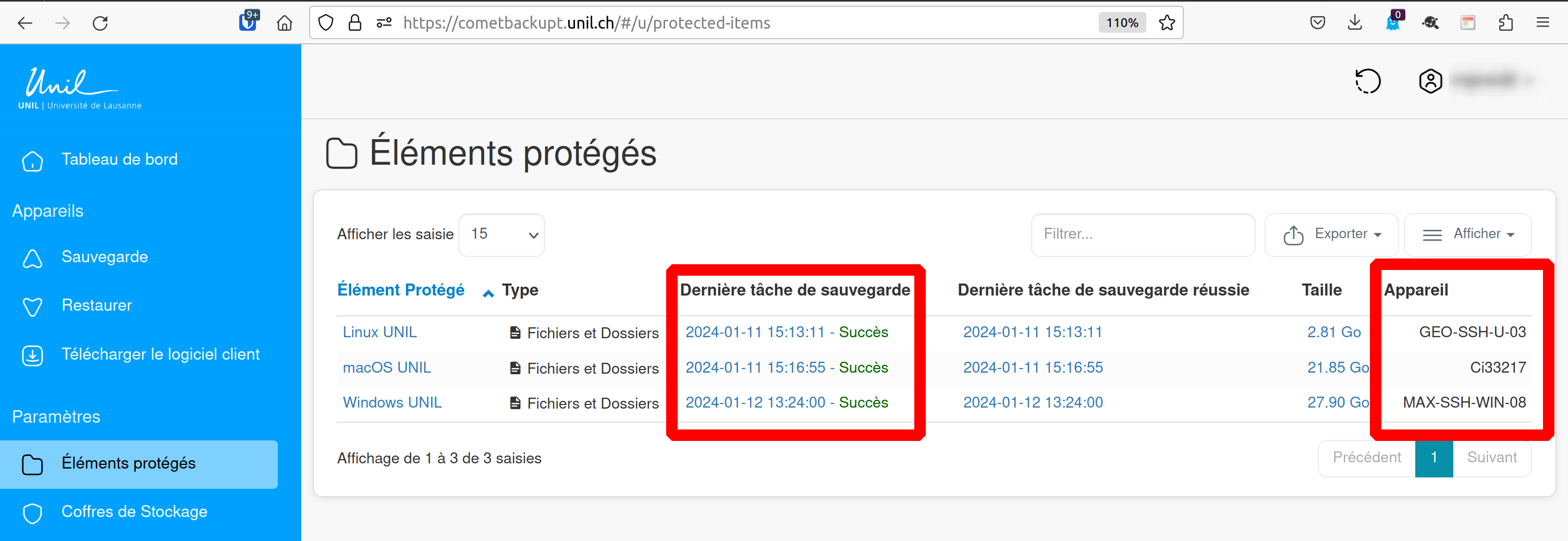Open the entries-per-page dropdown showing 15
Image resolution: width=1568 pixels, height=541 pixels.
[501, 235]
